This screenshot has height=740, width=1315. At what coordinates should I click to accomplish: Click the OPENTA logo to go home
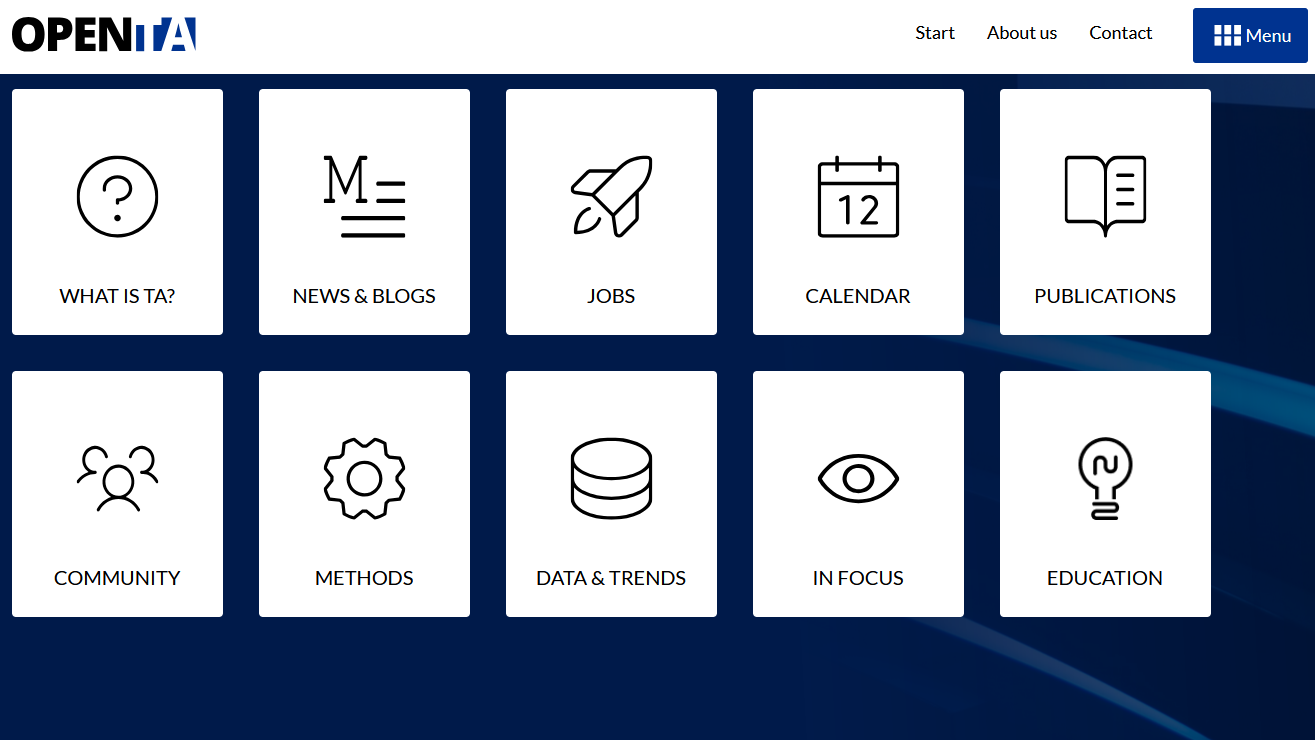[103, 33]
